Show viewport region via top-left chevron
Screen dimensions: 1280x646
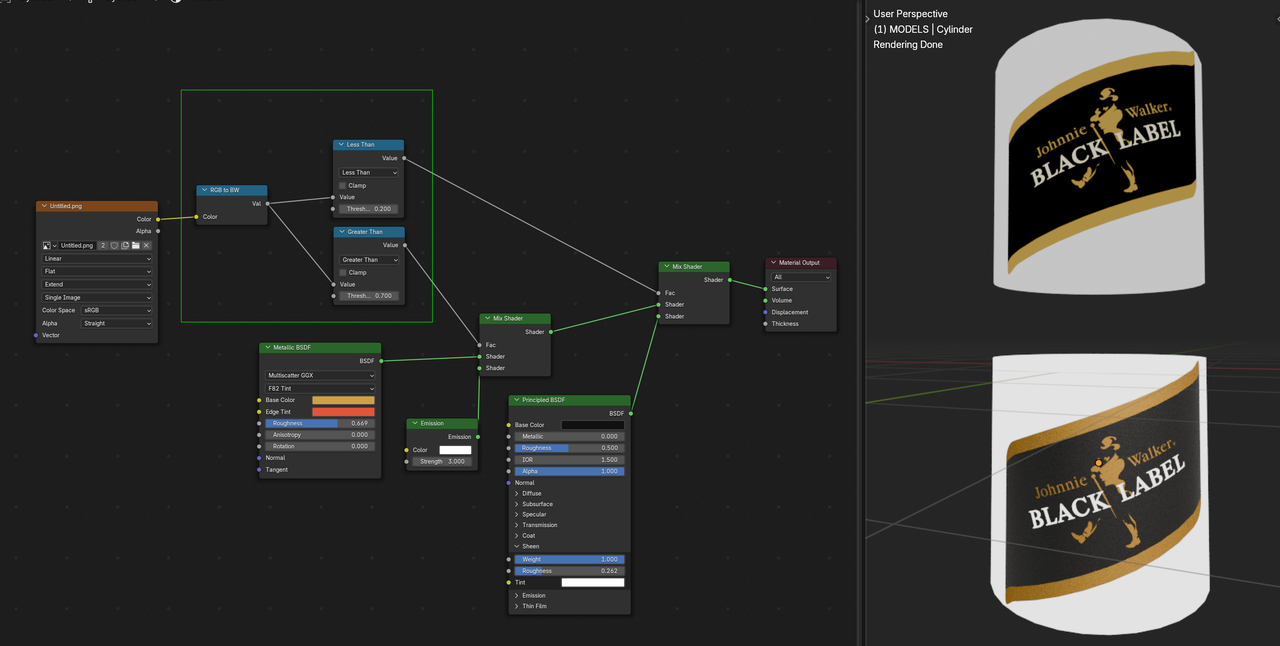tap(867, 19)
